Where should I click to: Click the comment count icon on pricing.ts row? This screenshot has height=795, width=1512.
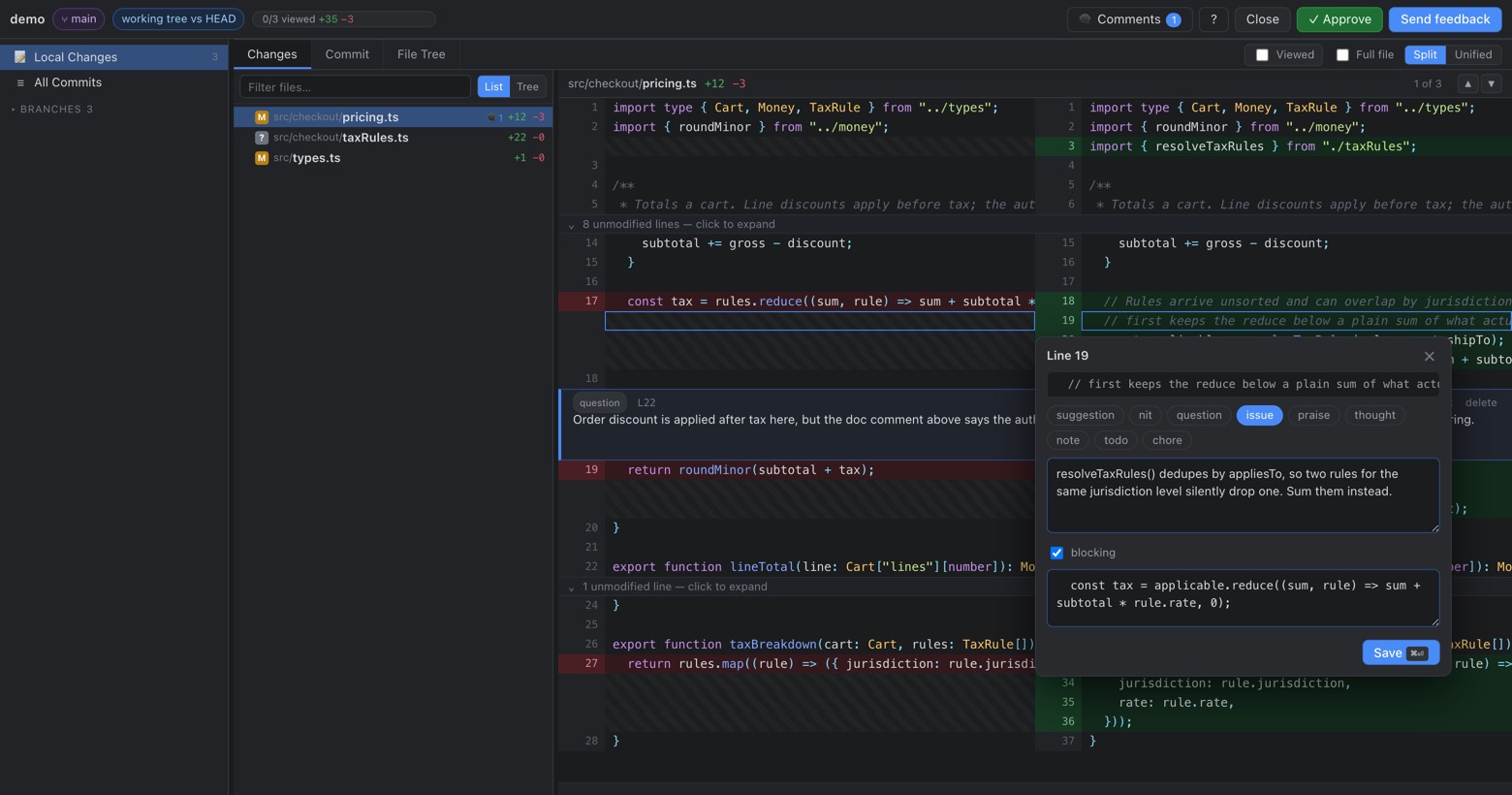(x=494, y=117)
